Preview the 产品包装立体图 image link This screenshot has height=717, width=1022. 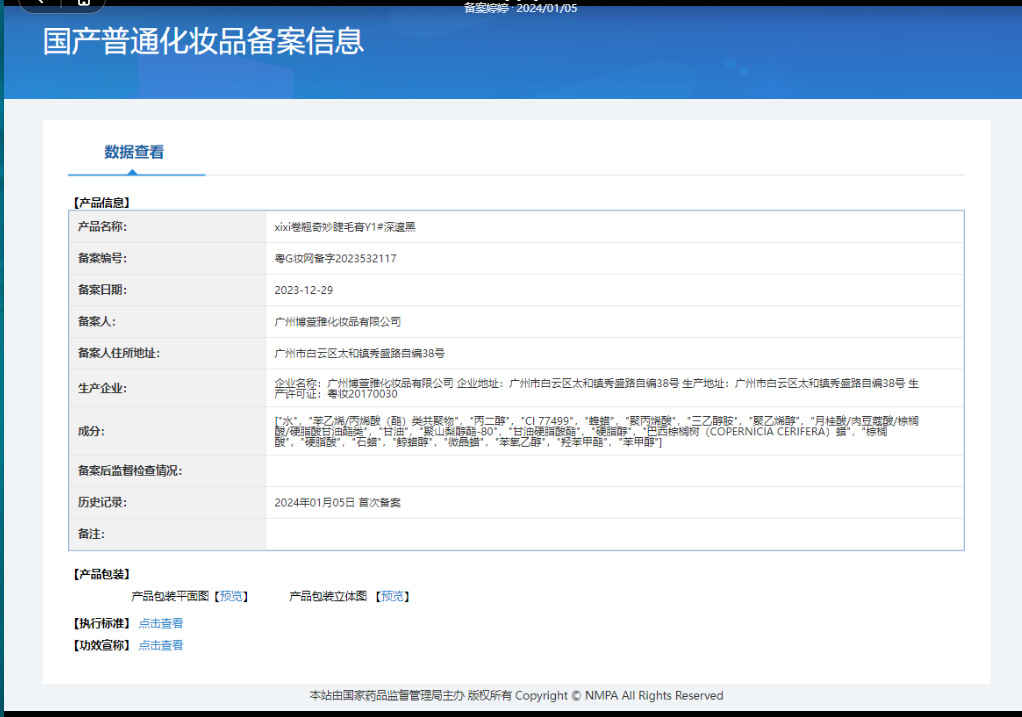click(392, 596)
